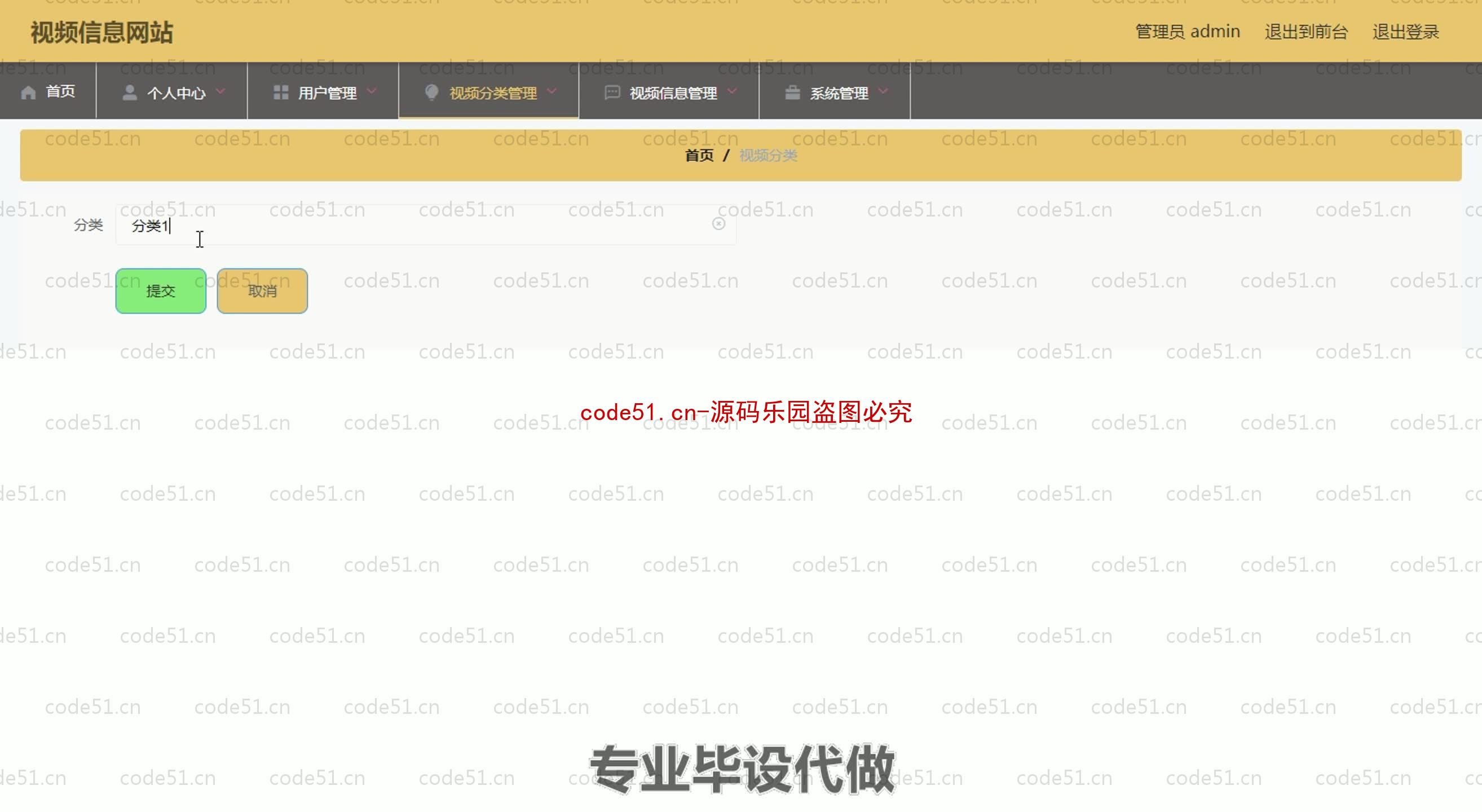Viewport: 1482px width, 812px height.
Task: Click 退出登录 logout link
Action: (1406, 31)
